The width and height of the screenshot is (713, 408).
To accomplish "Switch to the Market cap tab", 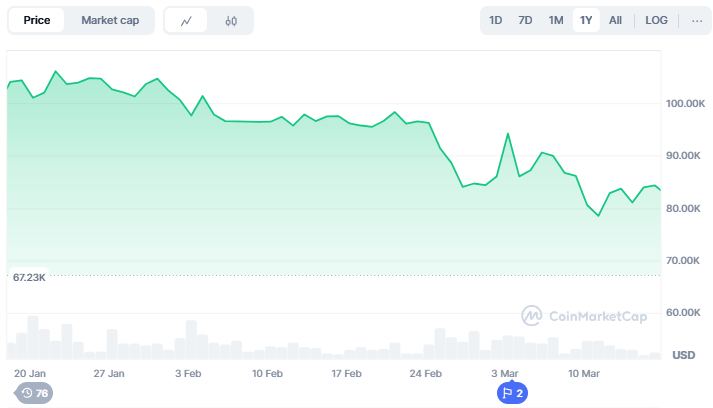I will pyautogui.click(x=110, y=20).
